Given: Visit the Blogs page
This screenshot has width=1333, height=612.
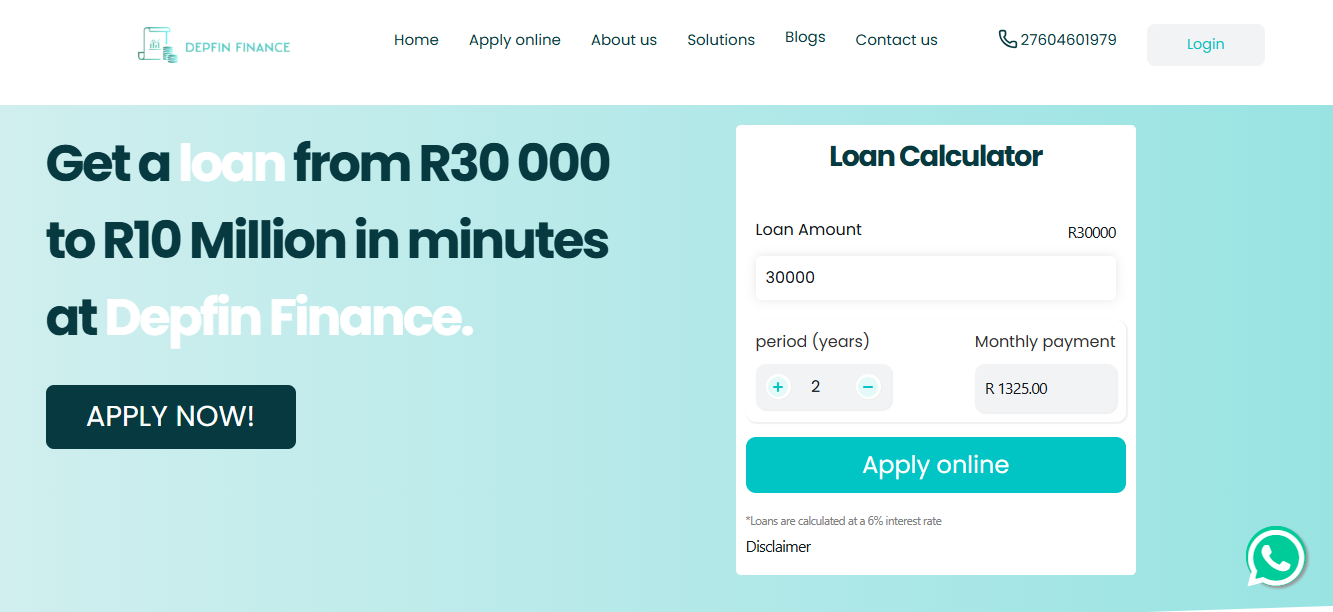Looking at the screenshot, I should click(805, 37).
